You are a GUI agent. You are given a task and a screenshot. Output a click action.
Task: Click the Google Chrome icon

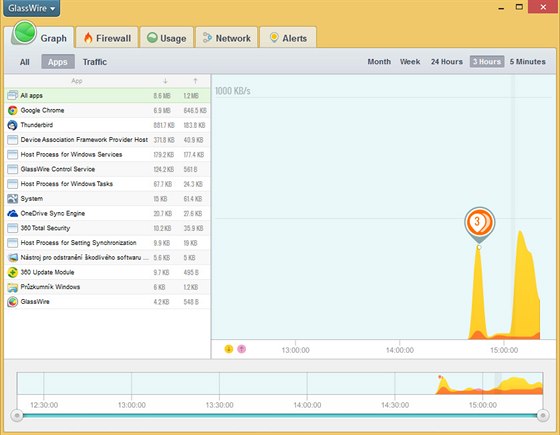(x=12, y=110)
